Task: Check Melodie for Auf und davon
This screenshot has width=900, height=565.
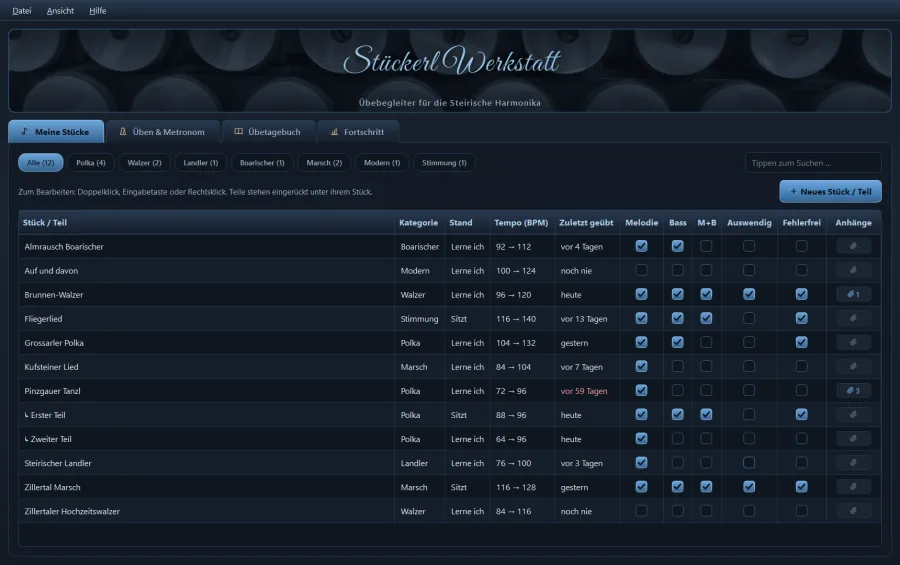Action: (642, 270)
